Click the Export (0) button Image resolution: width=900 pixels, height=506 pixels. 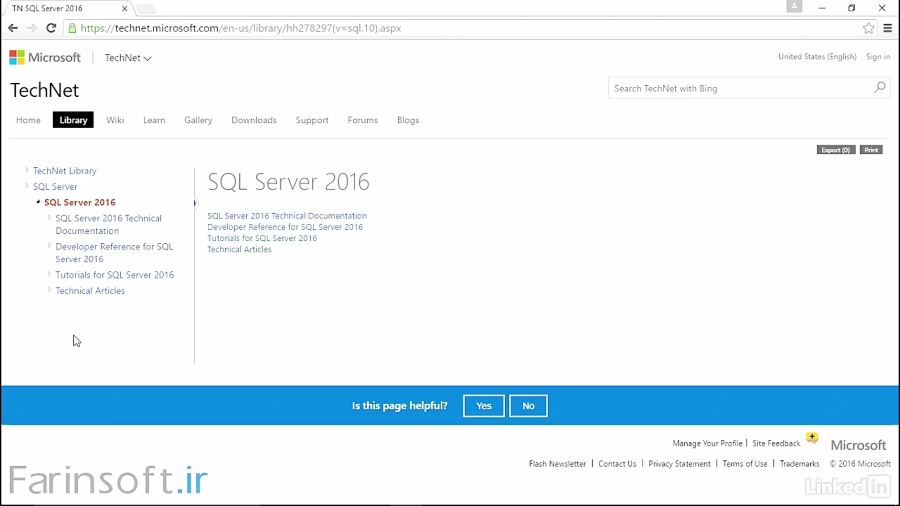pyautogui.click(x=836, y=150)
